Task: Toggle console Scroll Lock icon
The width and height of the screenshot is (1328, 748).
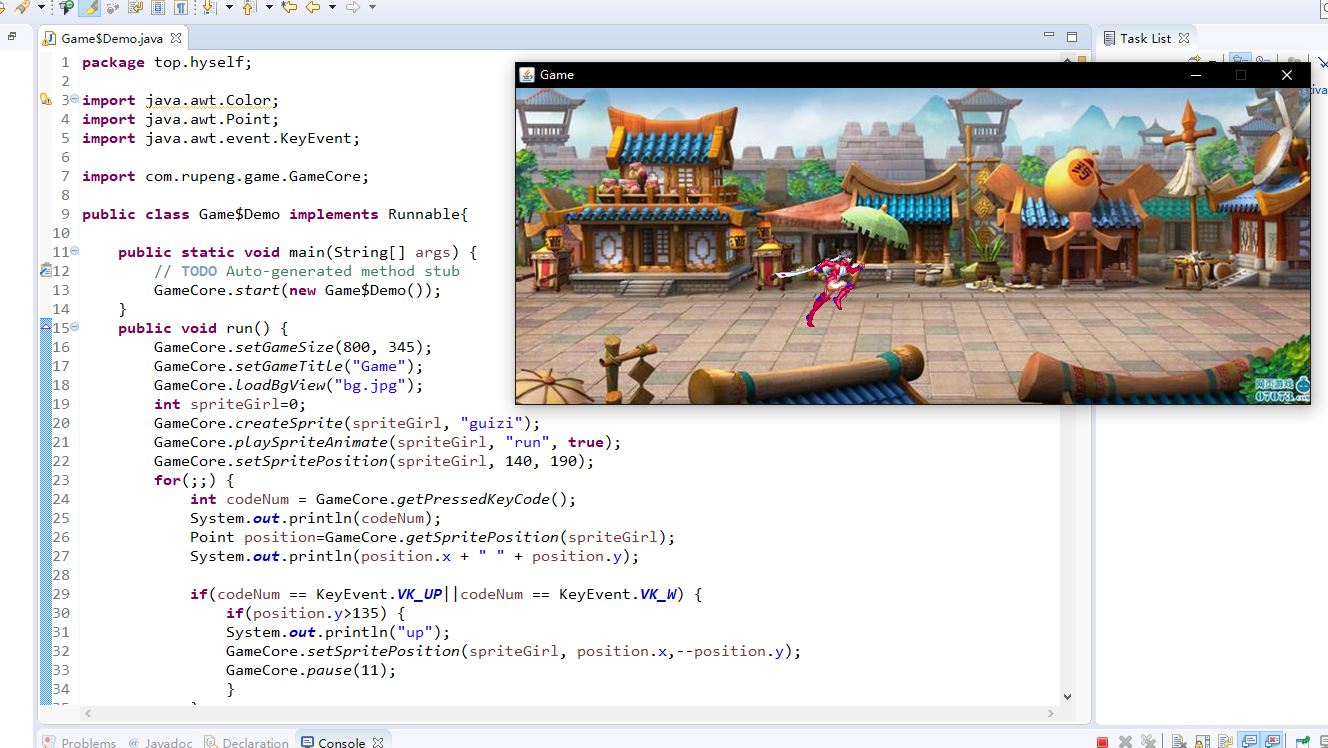Action: tap(1203, 742)
